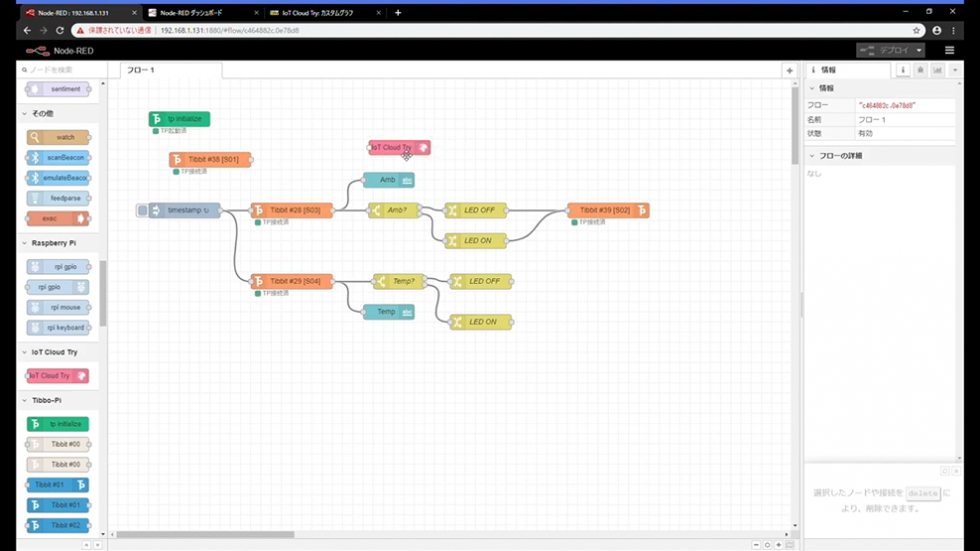Image resolution: width=980 pixels, height=551 pixels.
Task: Click the add new flow plus icon
Action: (789, 71)
